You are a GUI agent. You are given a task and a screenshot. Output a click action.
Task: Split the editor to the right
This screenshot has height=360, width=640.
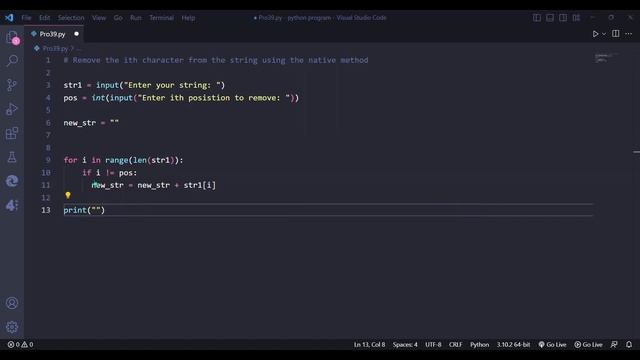(x=616, y=33)
